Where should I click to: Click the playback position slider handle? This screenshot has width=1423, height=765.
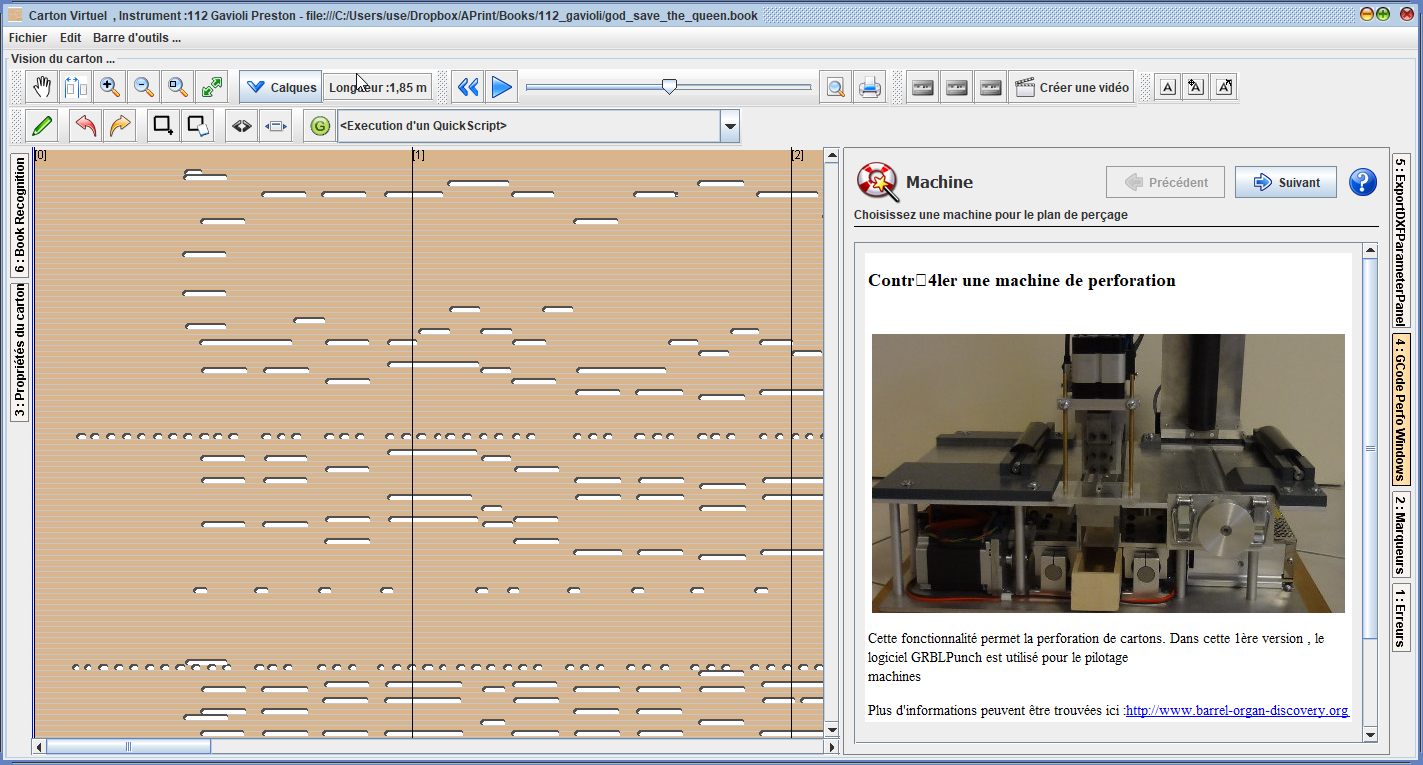click(x=669, y=87)
